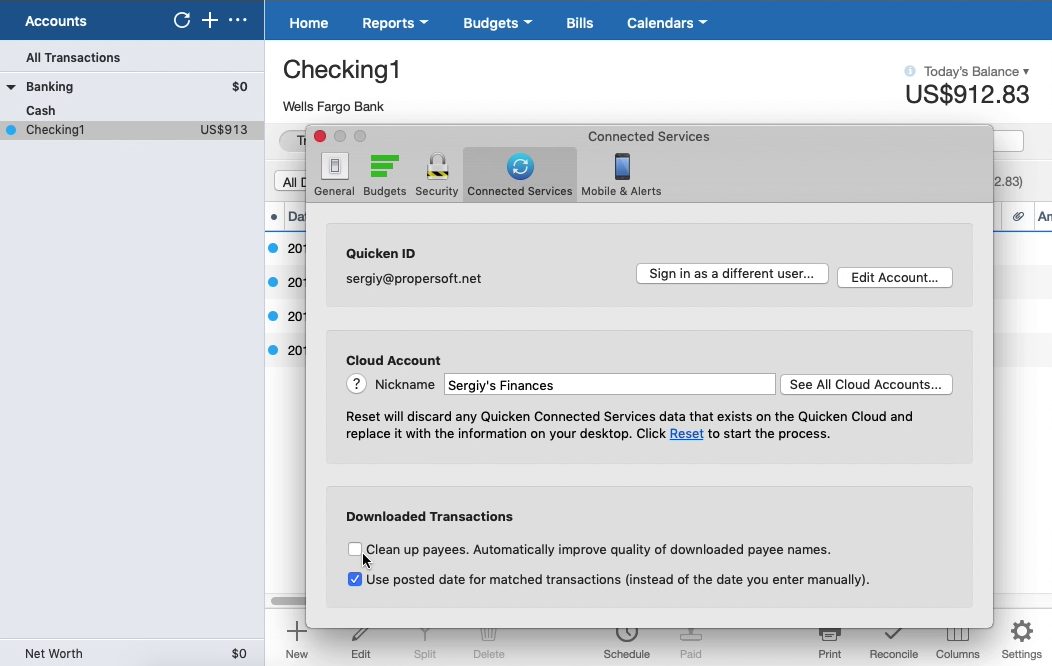Select All Transactions in sidebar
Viewport: 1052px width, 666px height.
(132, 58)
